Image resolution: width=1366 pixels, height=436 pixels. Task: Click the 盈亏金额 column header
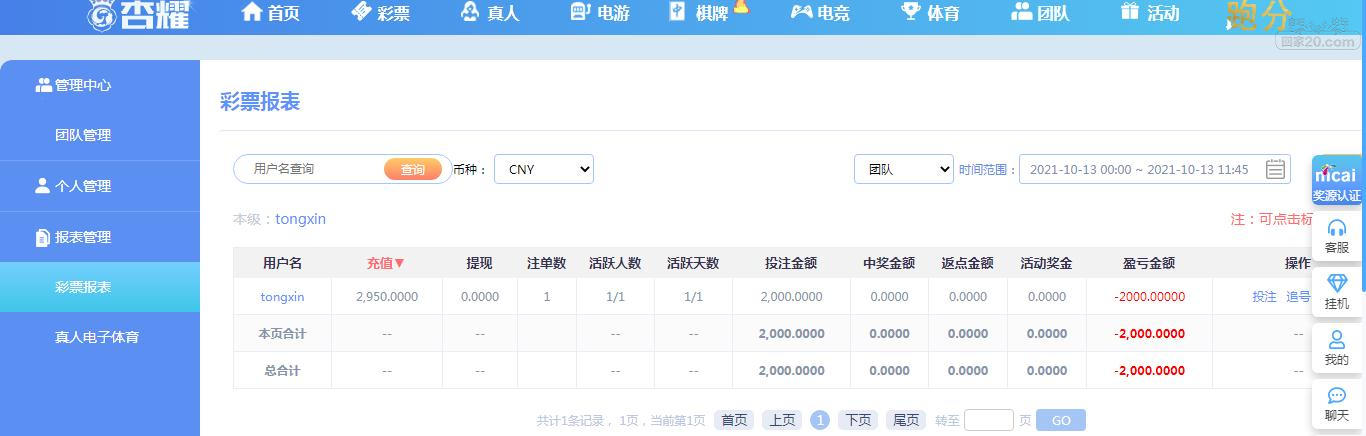coord(1149,263)
